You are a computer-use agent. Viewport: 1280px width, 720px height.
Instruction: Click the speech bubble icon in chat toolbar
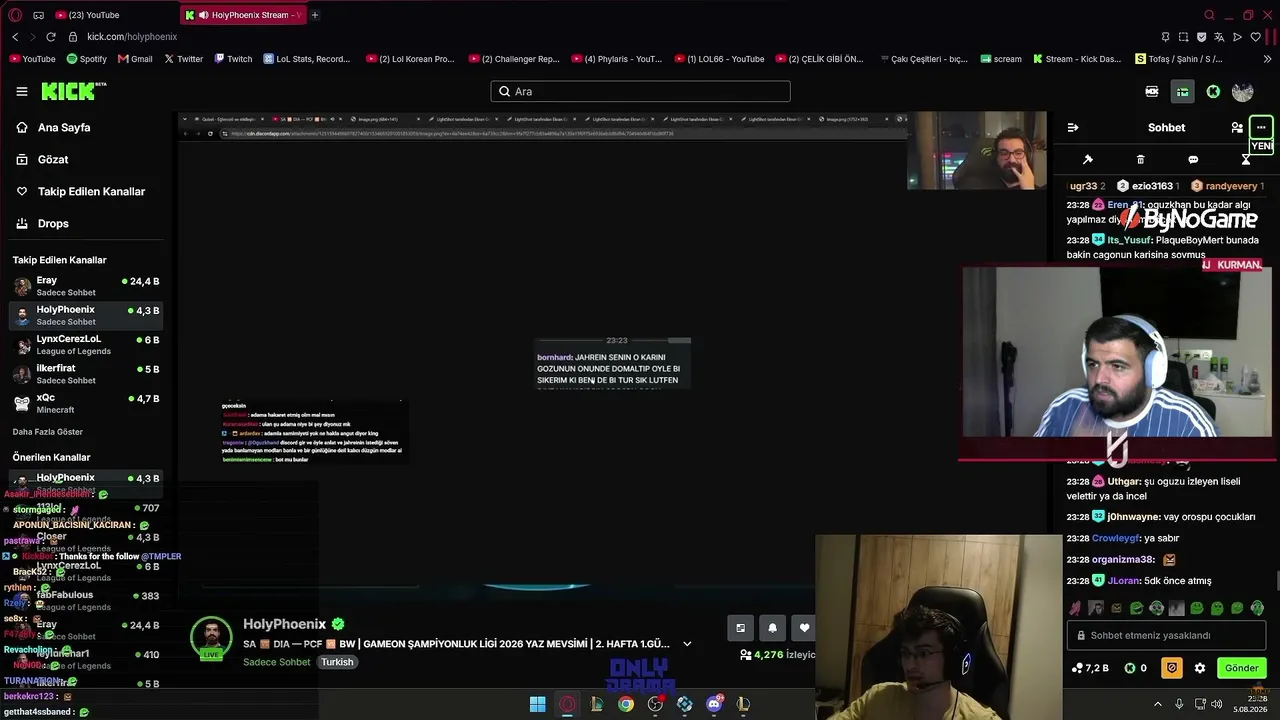coord(1193,160)
